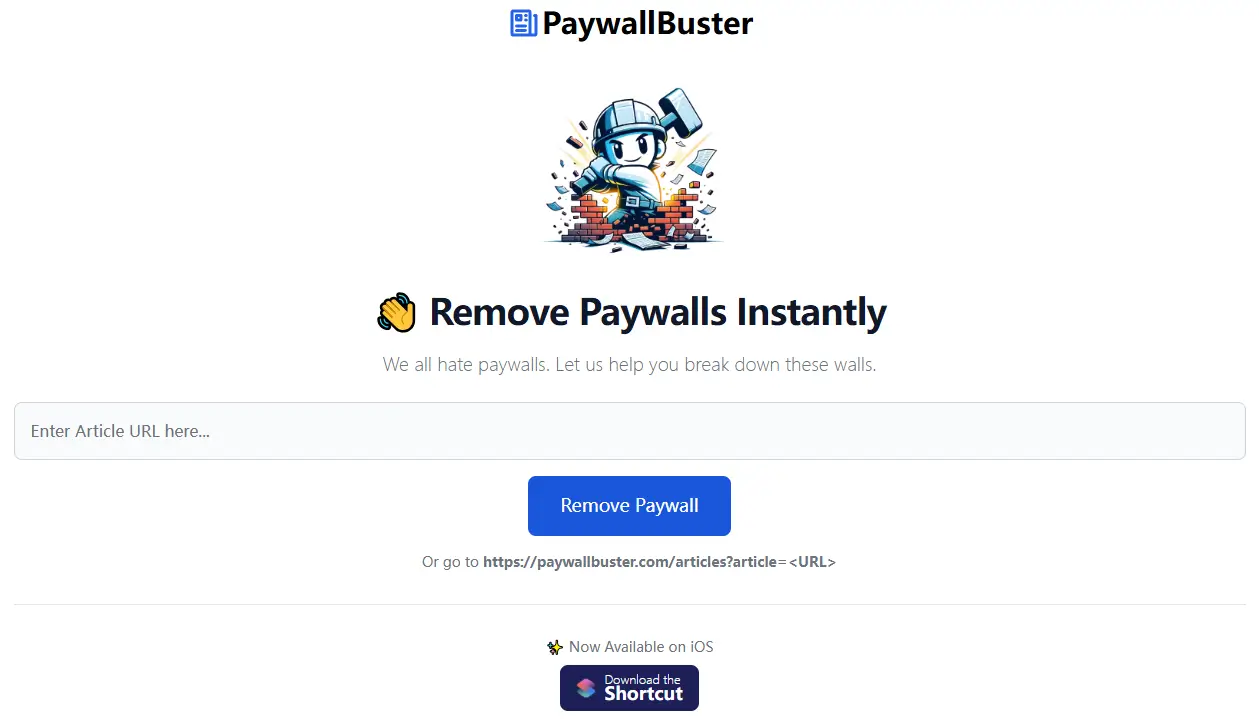Click the "Or go to" text
The width and height of the screenshot is (1259, 719).
(450, 562)
